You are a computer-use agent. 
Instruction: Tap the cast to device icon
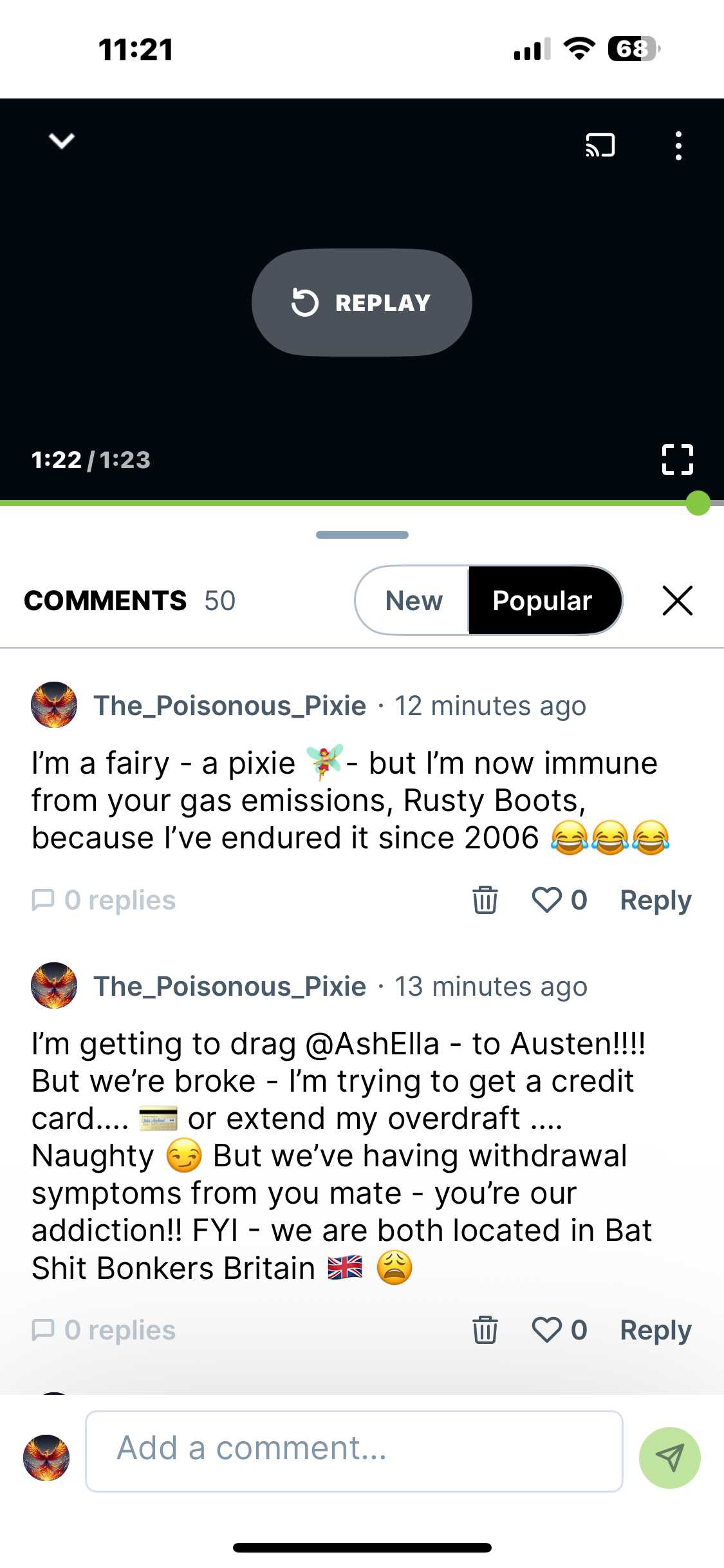coord(600,145)
